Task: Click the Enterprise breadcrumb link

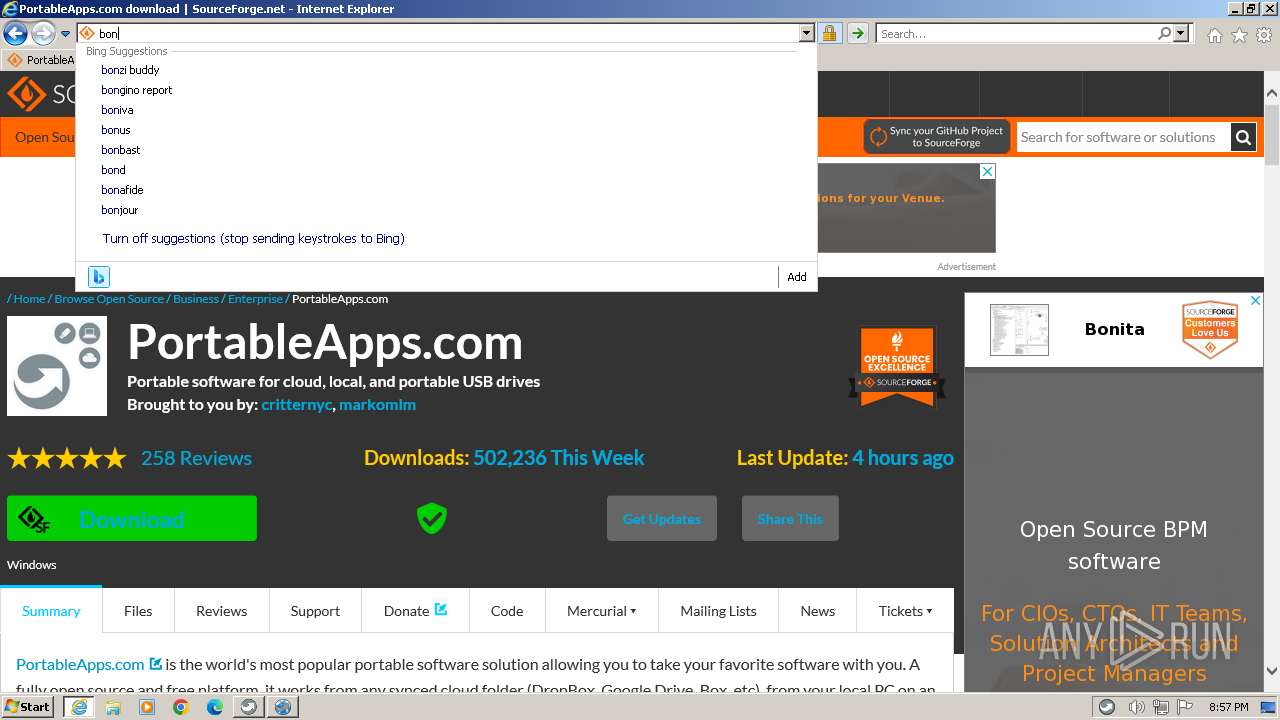Action: [x=255, y=299]
